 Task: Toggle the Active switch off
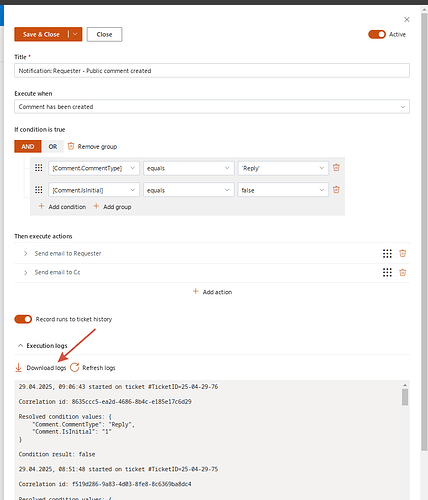point(377,34)
